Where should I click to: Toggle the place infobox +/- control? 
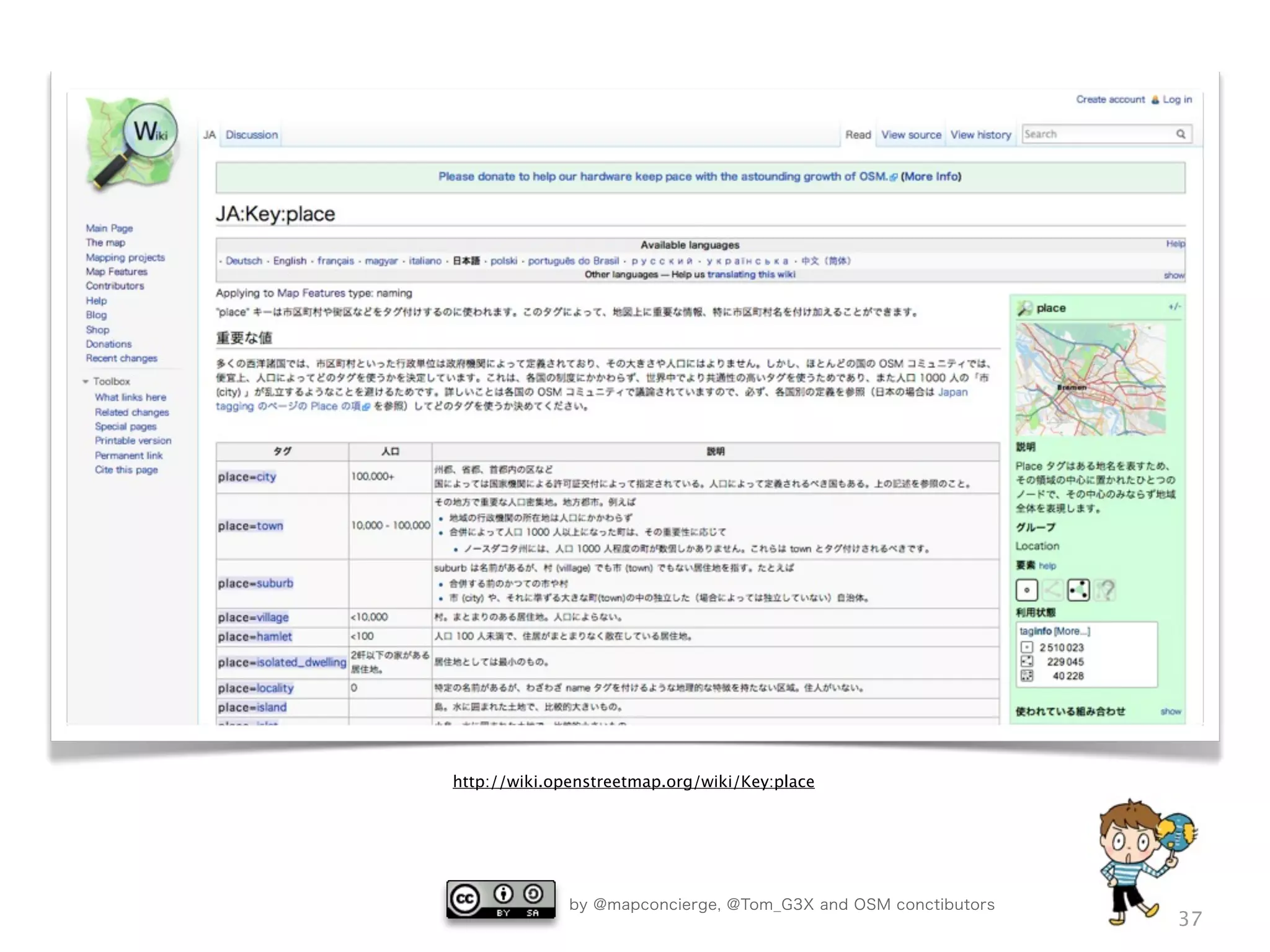[x=1175, y=307]
